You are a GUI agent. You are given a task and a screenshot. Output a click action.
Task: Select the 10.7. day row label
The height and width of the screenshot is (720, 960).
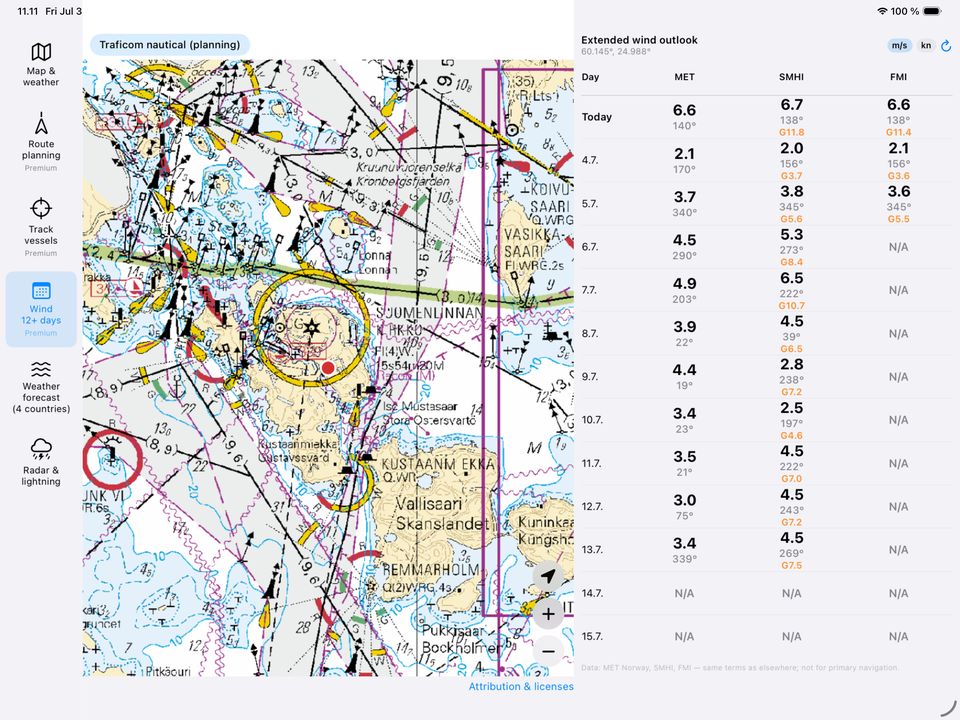tap(592, 420)
